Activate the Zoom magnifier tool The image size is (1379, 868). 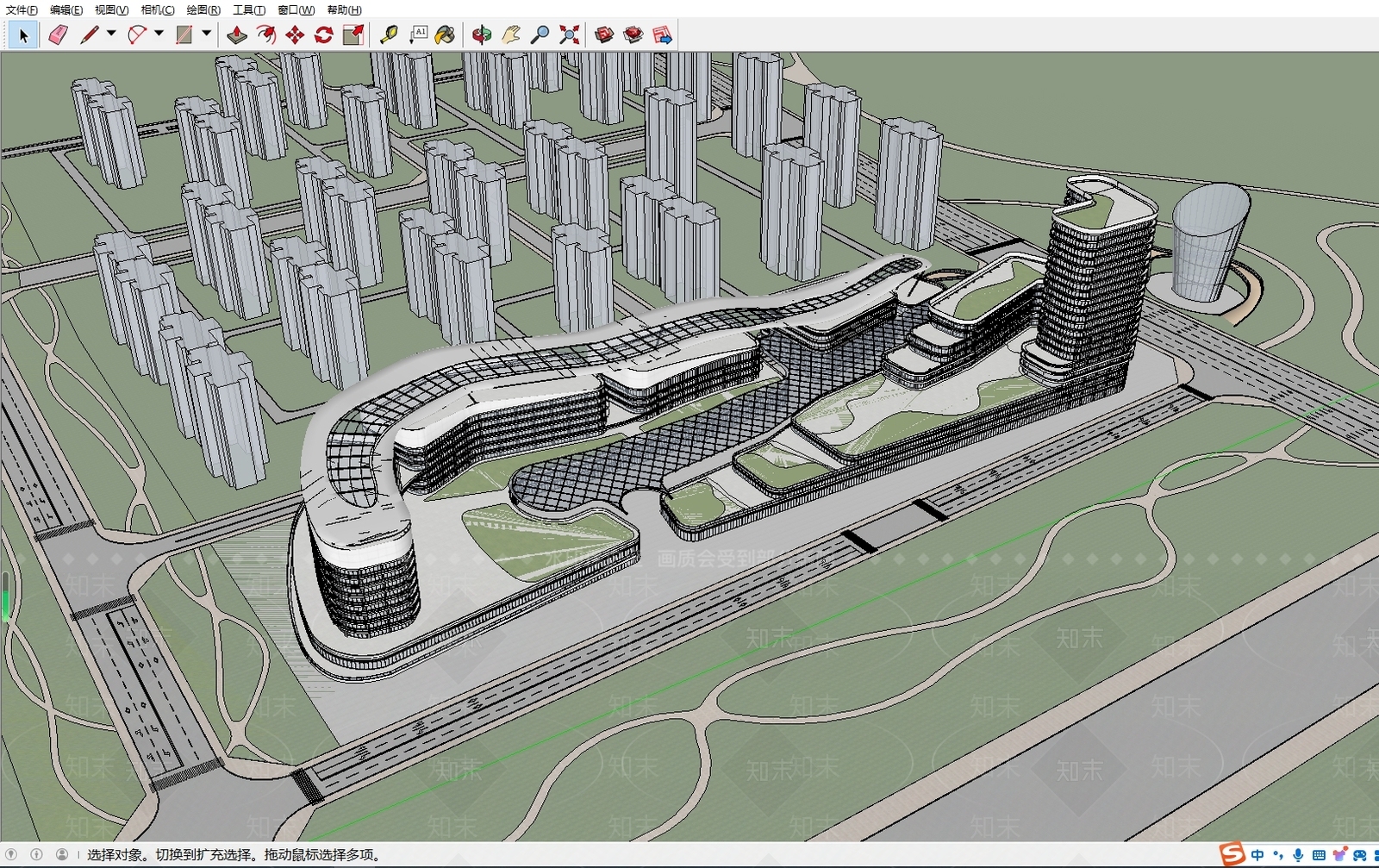[540, 35]
